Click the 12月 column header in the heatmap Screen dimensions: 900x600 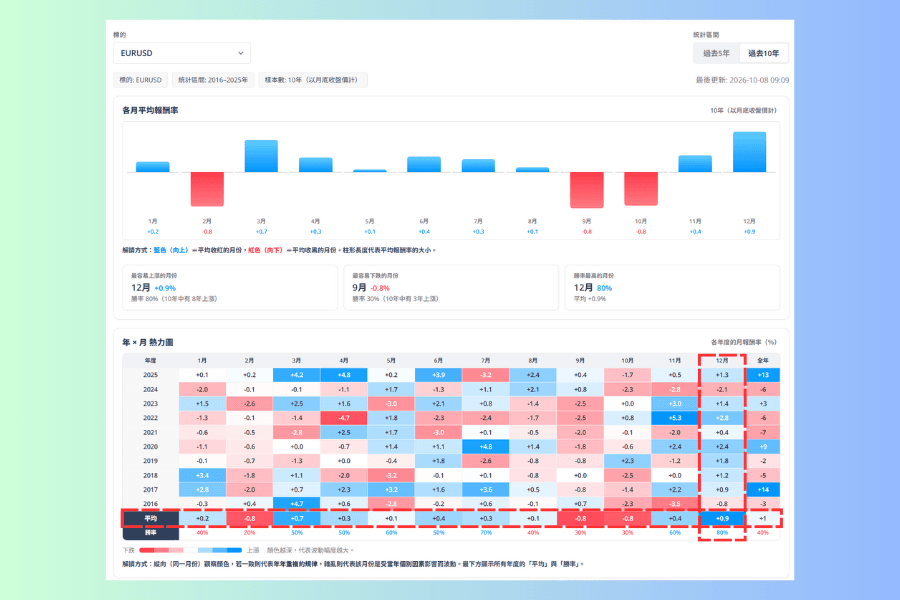722,361
